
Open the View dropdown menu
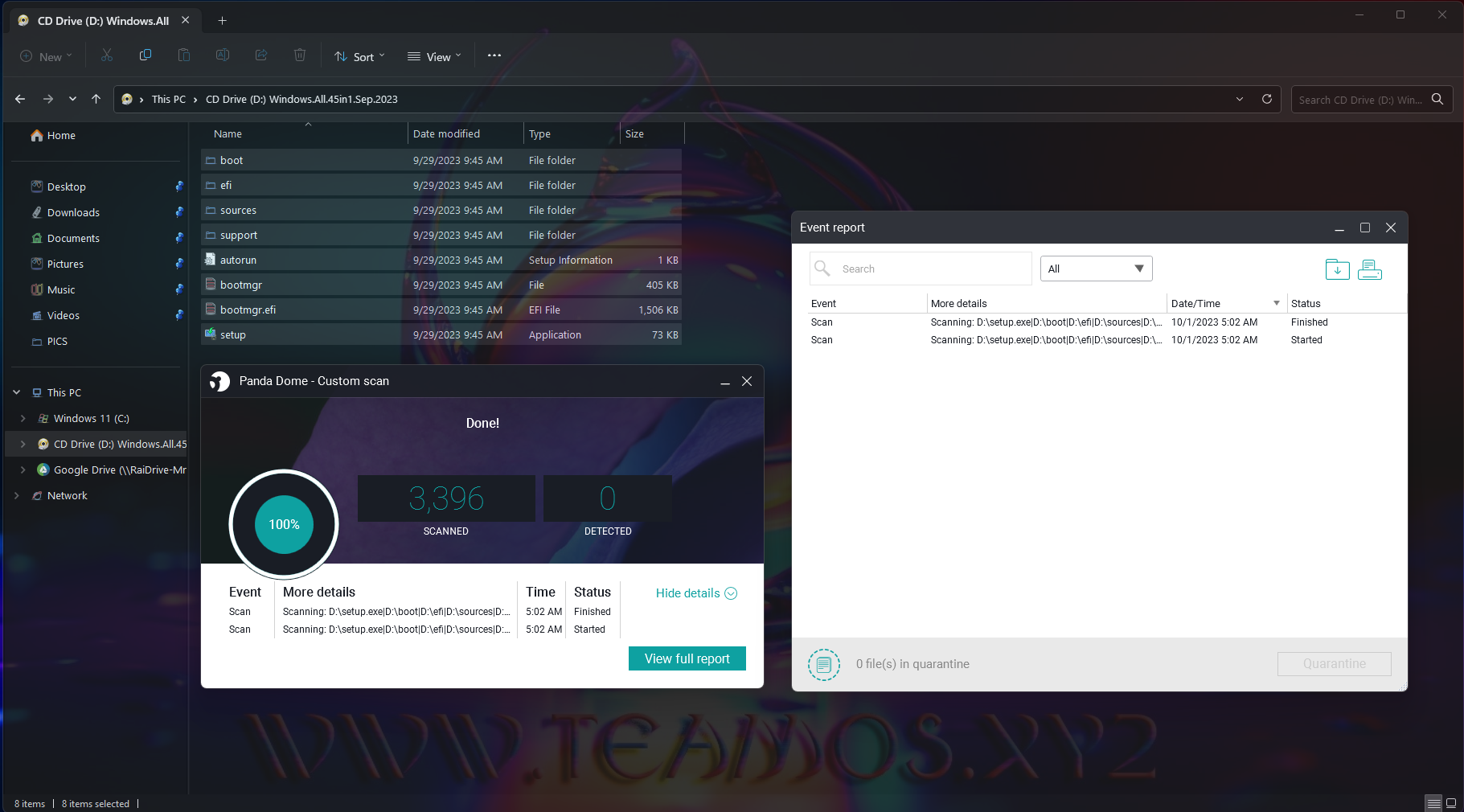[x=434, y=56]
